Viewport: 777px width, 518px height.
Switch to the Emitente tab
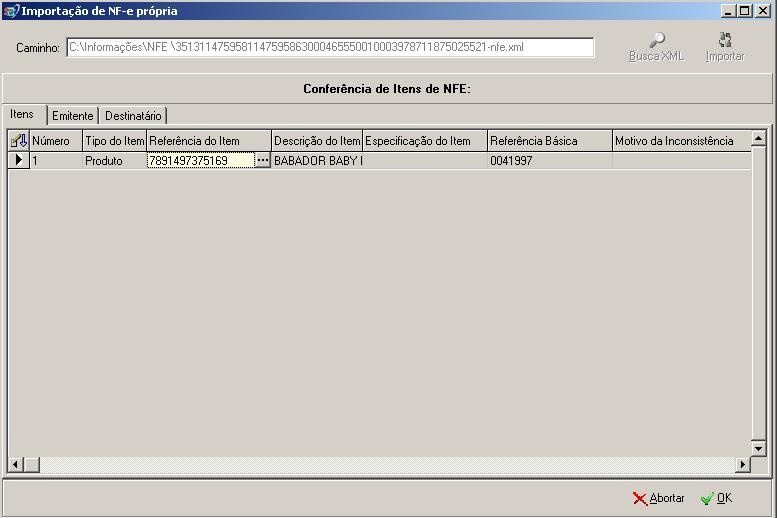72,116
